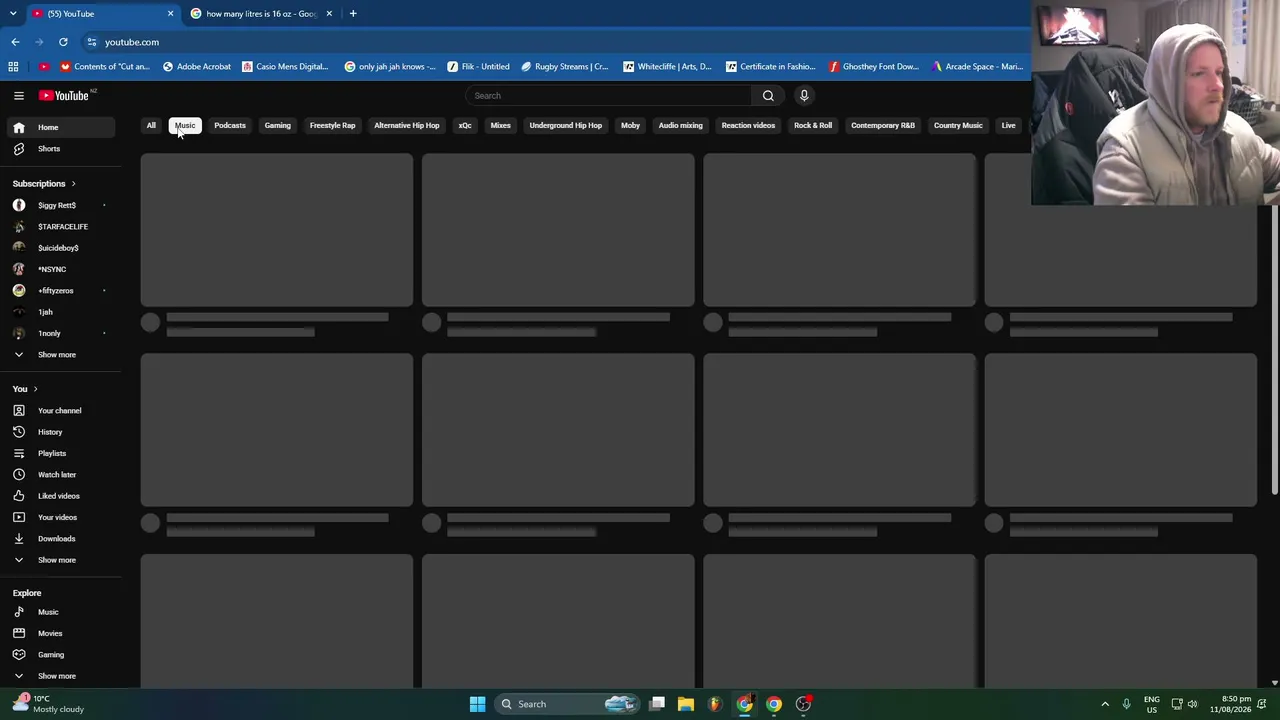Open the YouTube guide hamburger menu
The width and height of the screenshot is (1280, 720).
[x=19, y=96]
